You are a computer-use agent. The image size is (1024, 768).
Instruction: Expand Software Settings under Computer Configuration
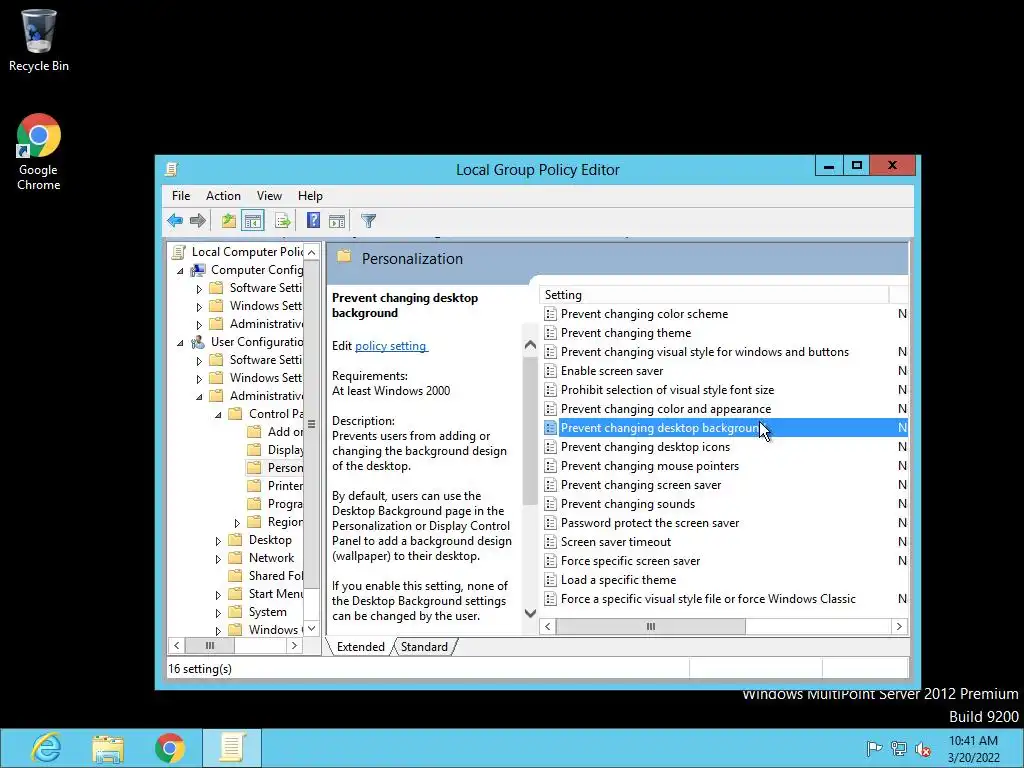coord(200,289)
